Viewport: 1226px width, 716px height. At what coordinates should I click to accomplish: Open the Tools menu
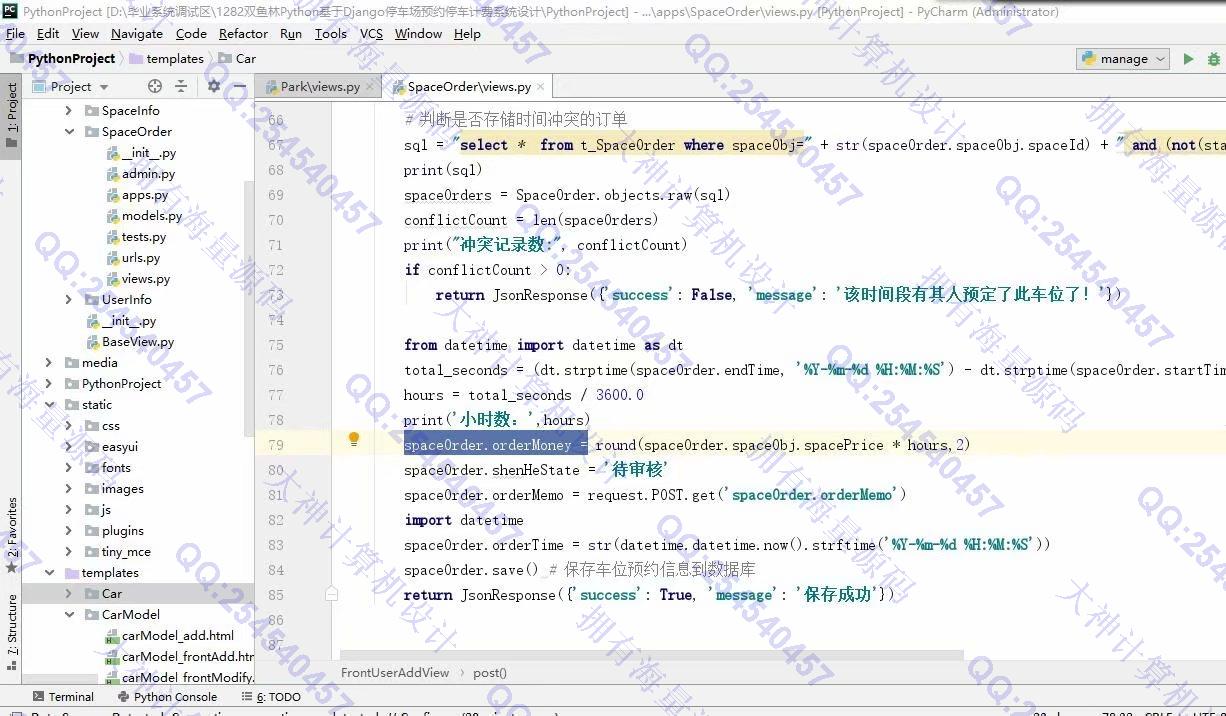coord(331,33)
